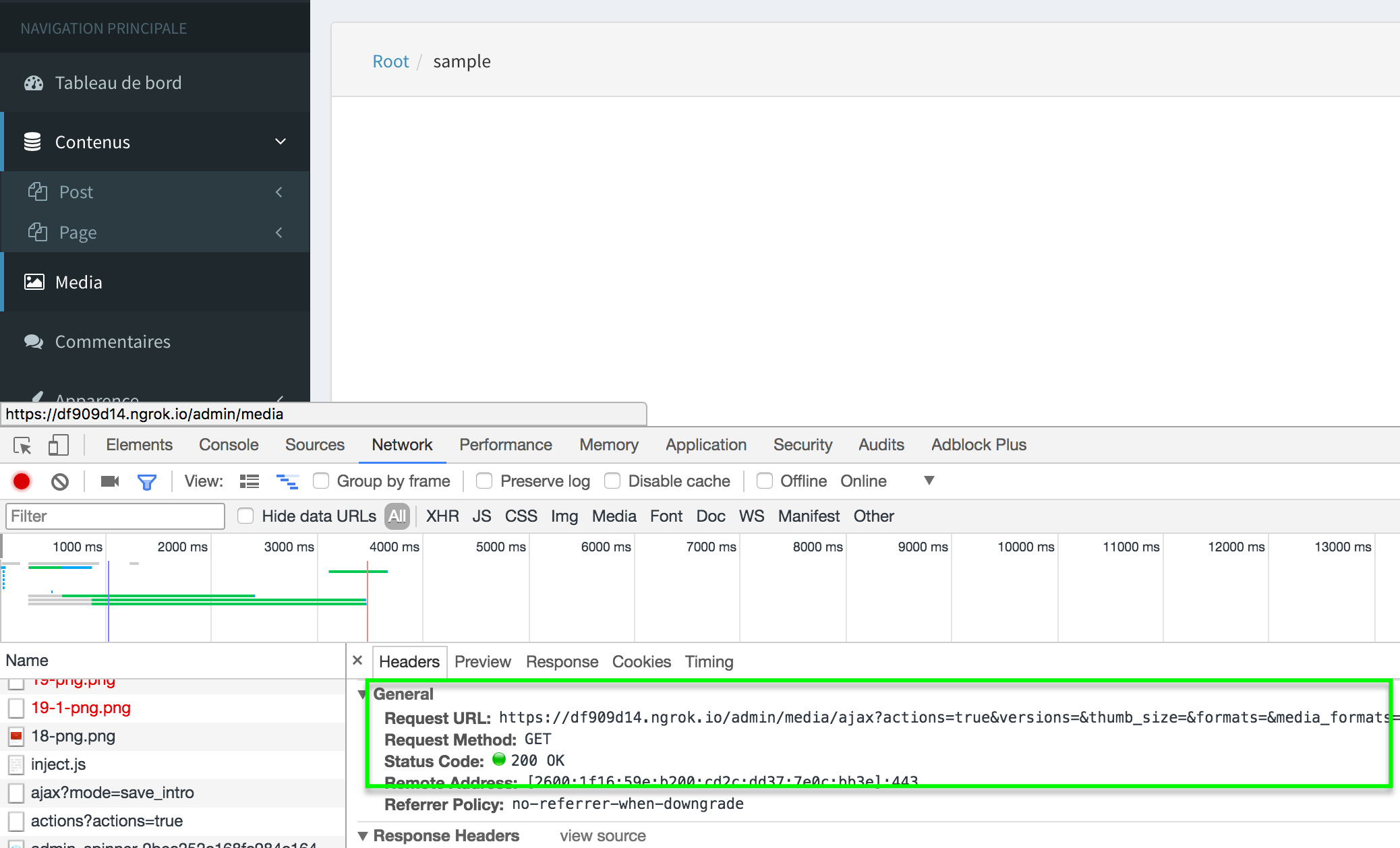Open the Preview tab for the request
Viewport: 1400px width, 848px height.
pos(482,661)
